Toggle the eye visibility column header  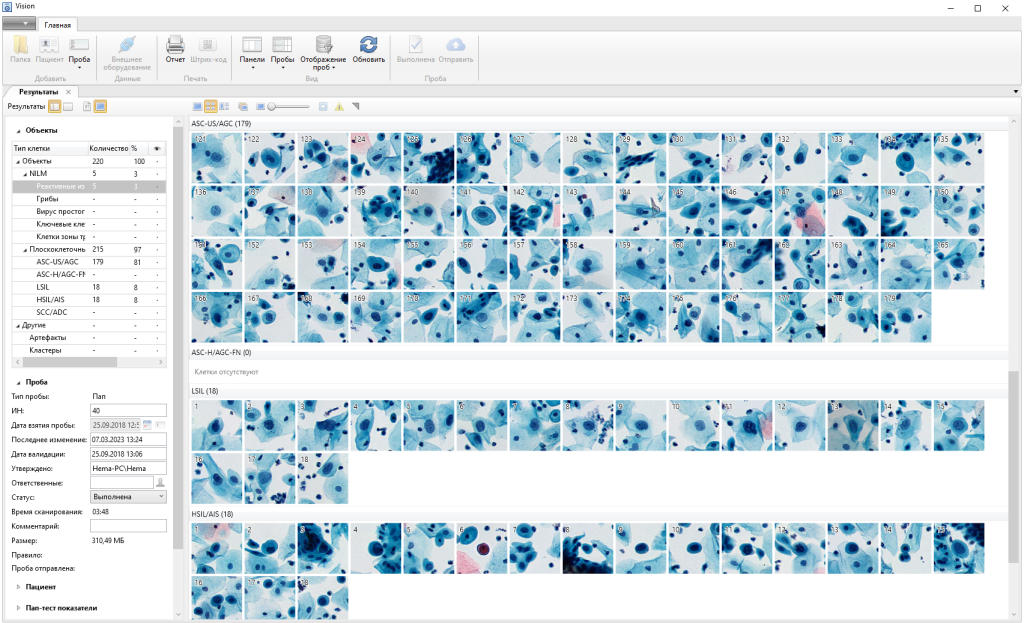pos(157,148)
